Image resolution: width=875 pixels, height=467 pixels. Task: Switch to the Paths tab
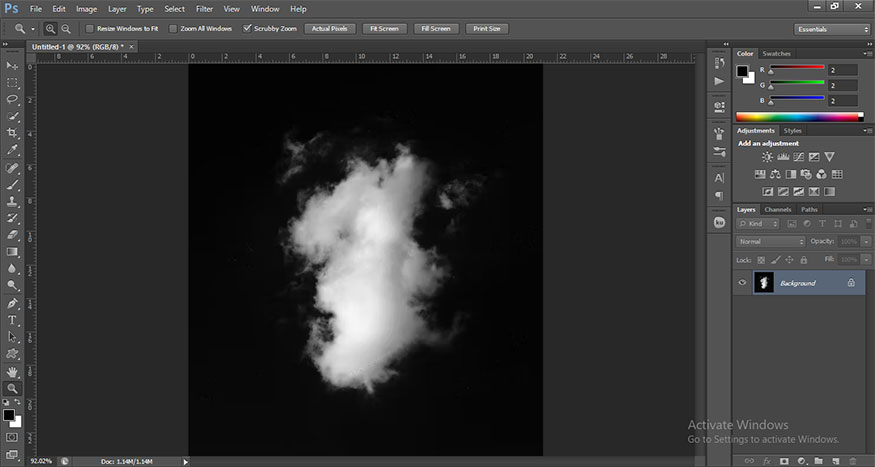click(x=809, y=210)
